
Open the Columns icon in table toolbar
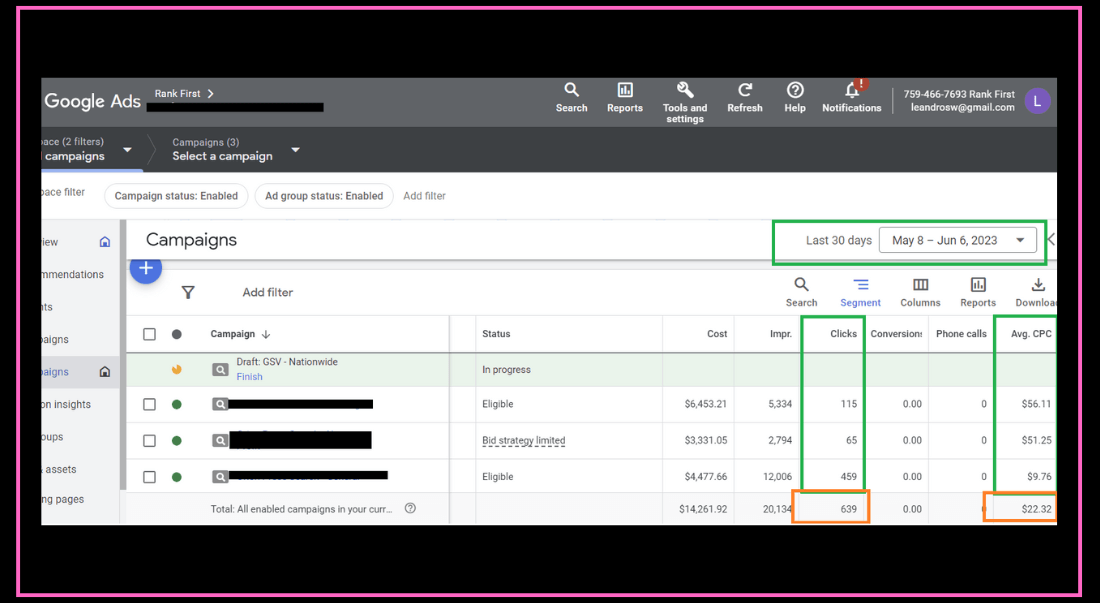click(x=920, y=286)
